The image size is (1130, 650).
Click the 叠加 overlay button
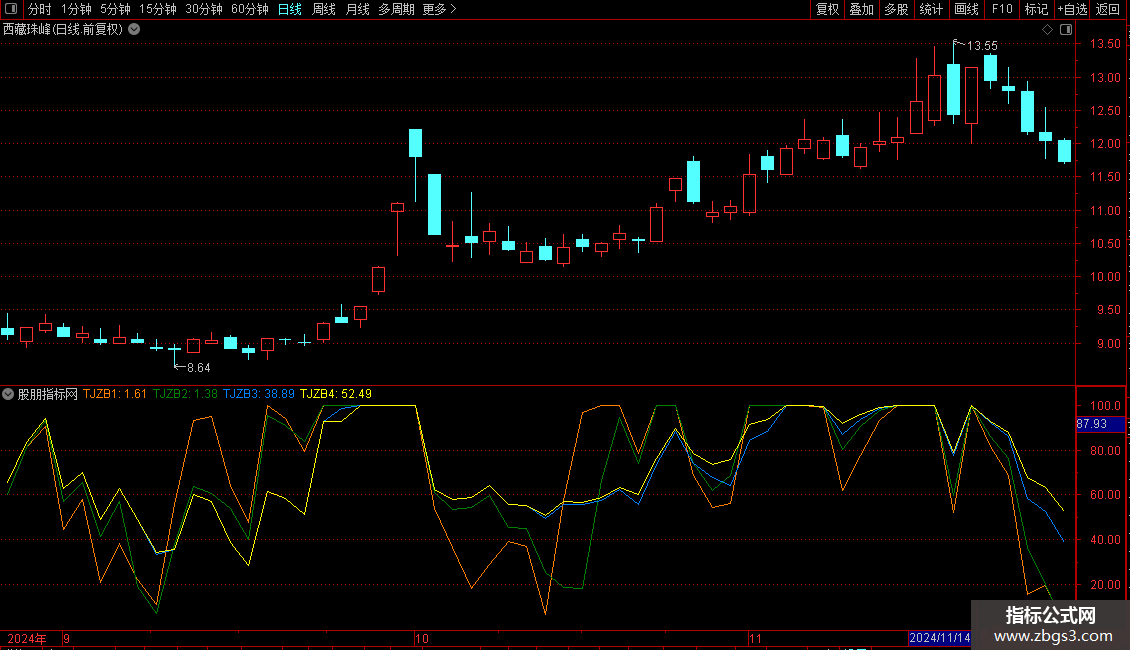click(862, 9)
